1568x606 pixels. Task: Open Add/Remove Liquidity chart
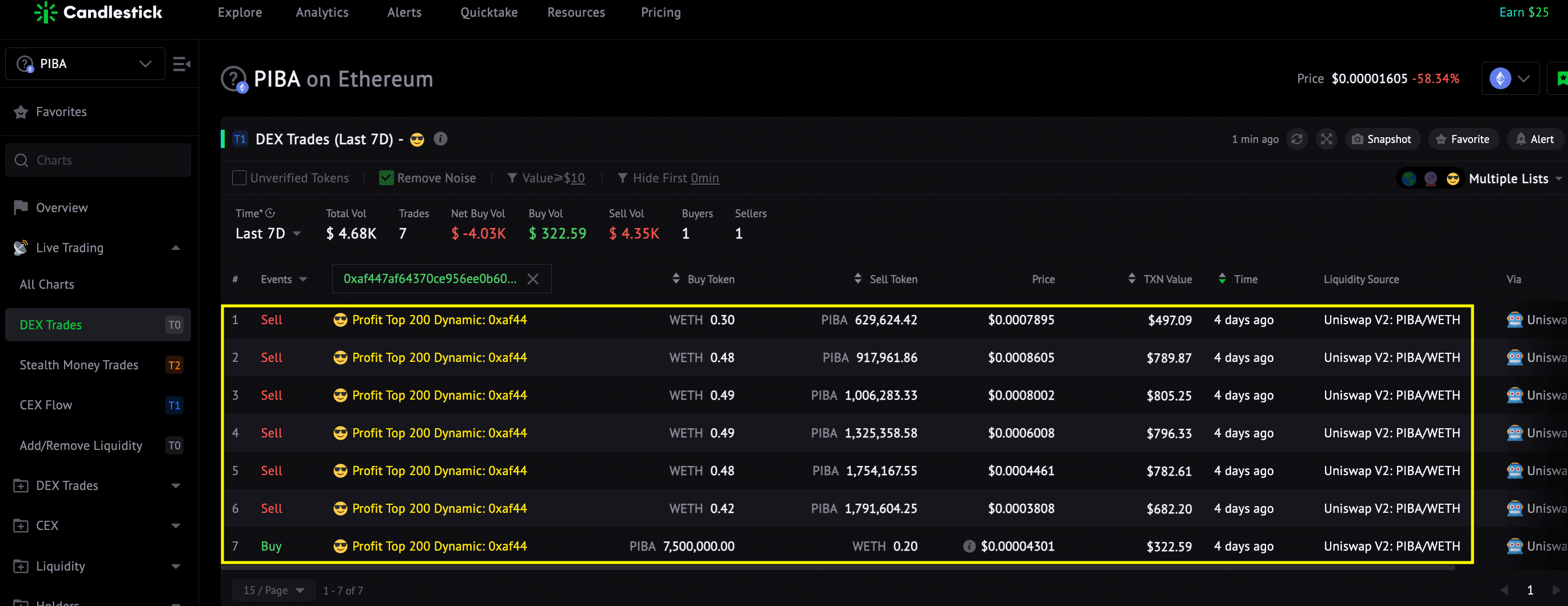[x=97, y=445]
